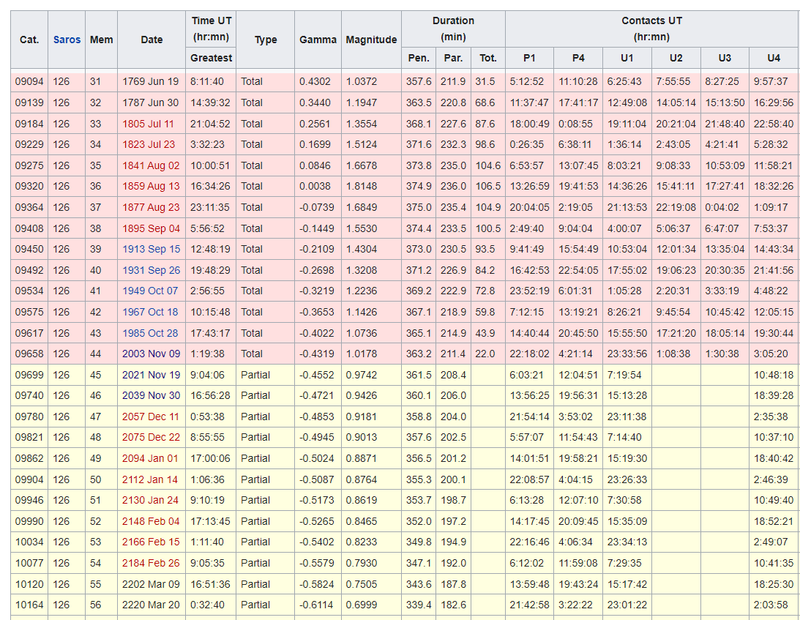
Task: Open the 2021 Nov 19 eclipse link
Action: tap(151, 375)
